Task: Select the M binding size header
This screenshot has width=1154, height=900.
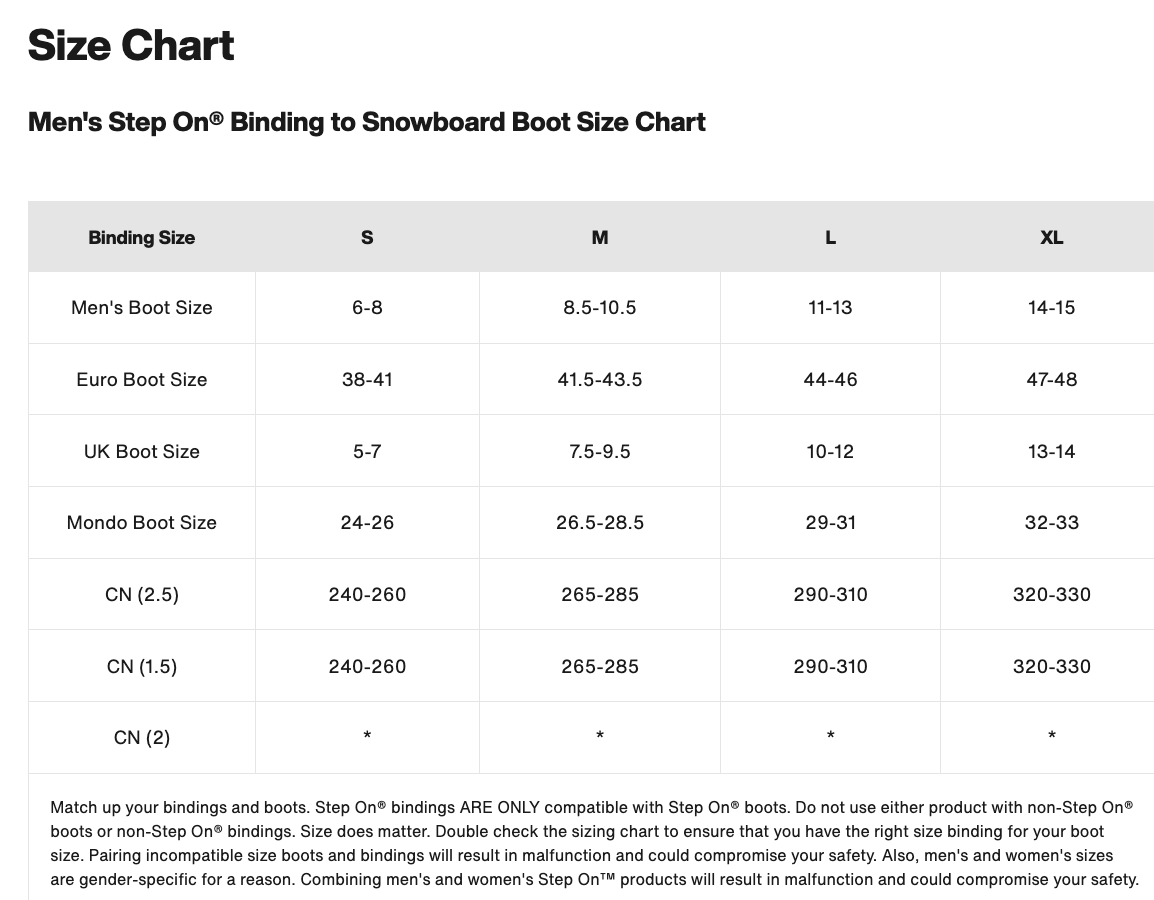Action: (x=599, y=237)
